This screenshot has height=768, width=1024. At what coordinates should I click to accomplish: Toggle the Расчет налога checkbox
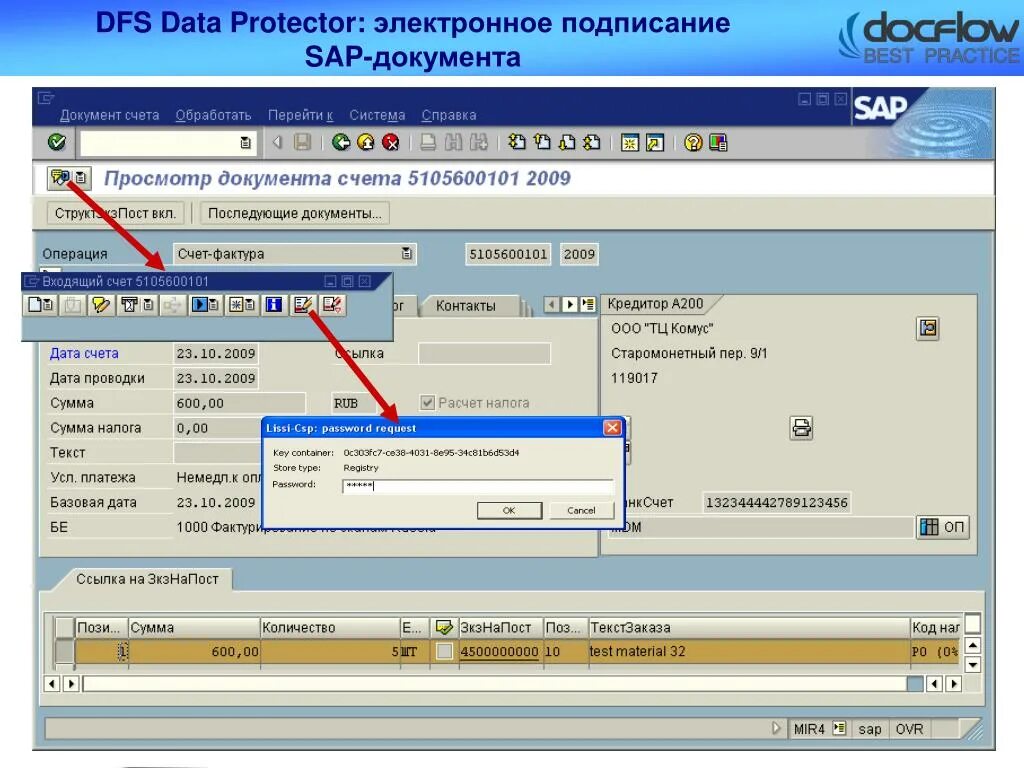(427, 402)
